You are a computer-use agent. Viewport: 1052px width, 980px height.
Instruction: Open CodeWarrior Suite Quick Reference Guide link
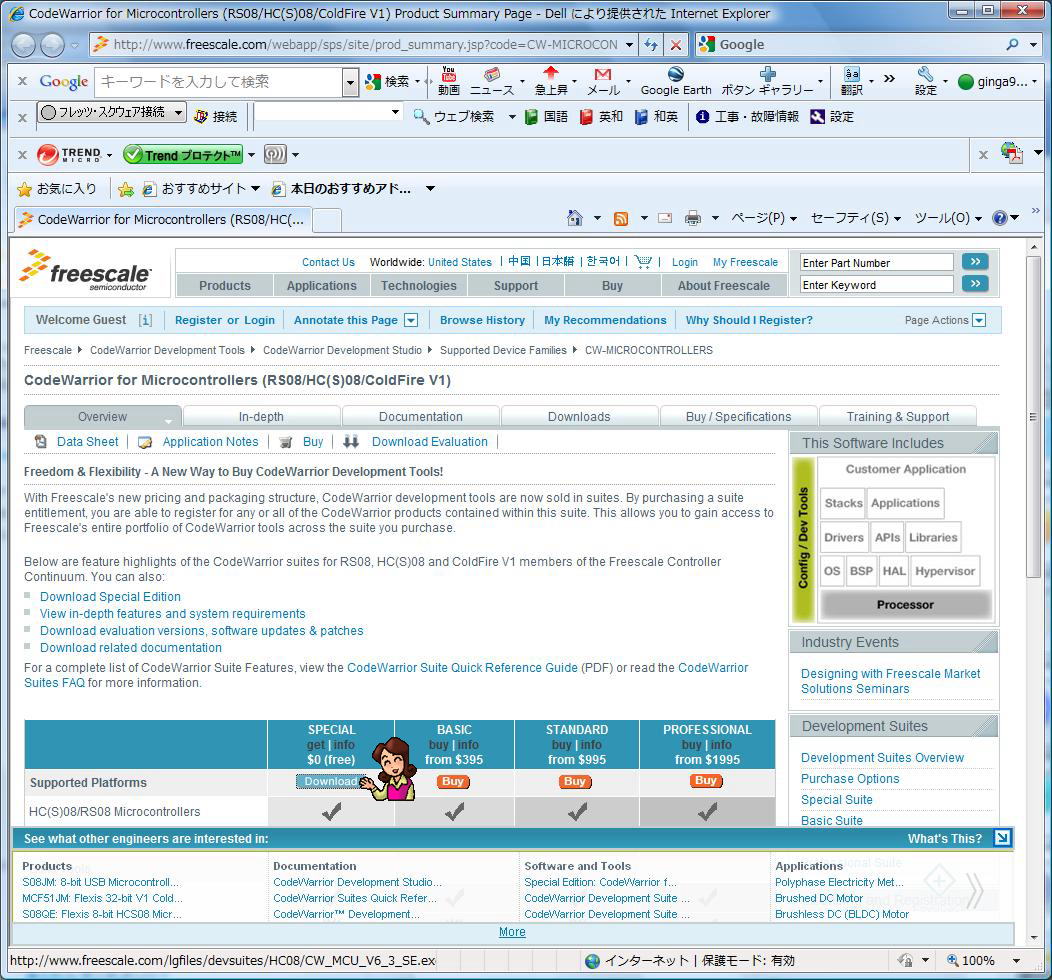pyautogui.click(x=462, y=668)
